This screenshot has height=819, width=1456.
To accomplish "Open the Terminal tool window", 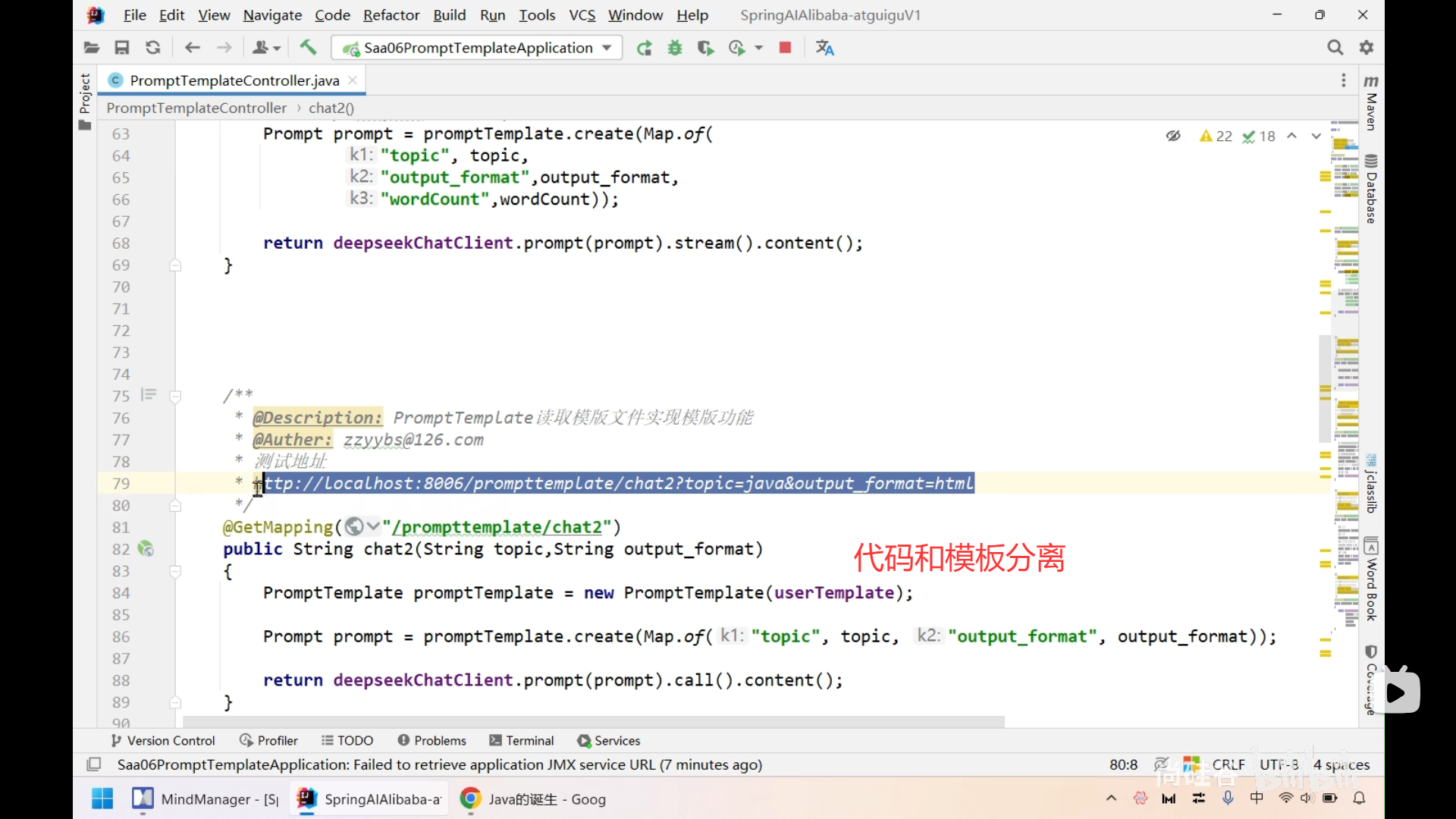I will coord(522,740).
